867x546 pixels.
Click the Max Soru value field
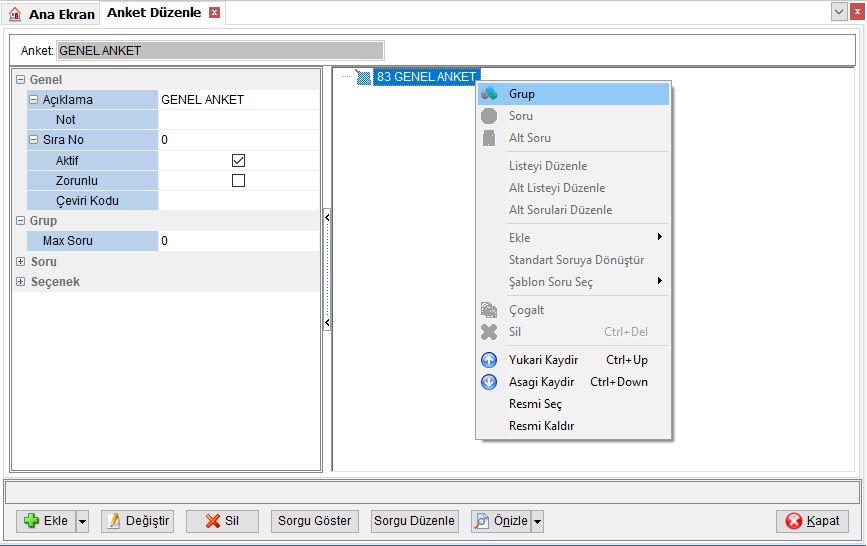click(x=238, y=241)
